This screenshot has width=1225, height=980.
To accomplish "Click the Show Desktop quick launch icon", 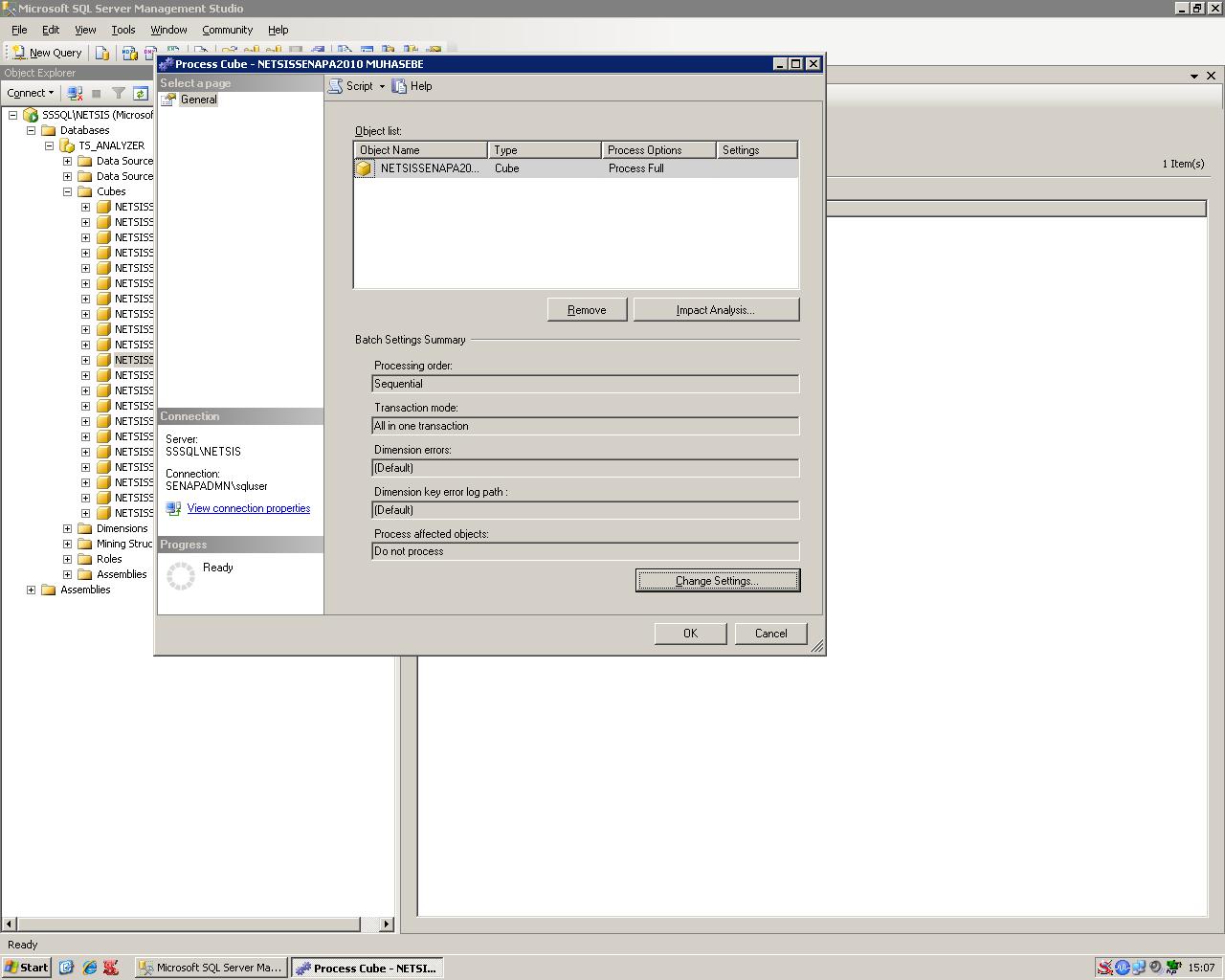I will pyautogui.click(x=66, y=968).
